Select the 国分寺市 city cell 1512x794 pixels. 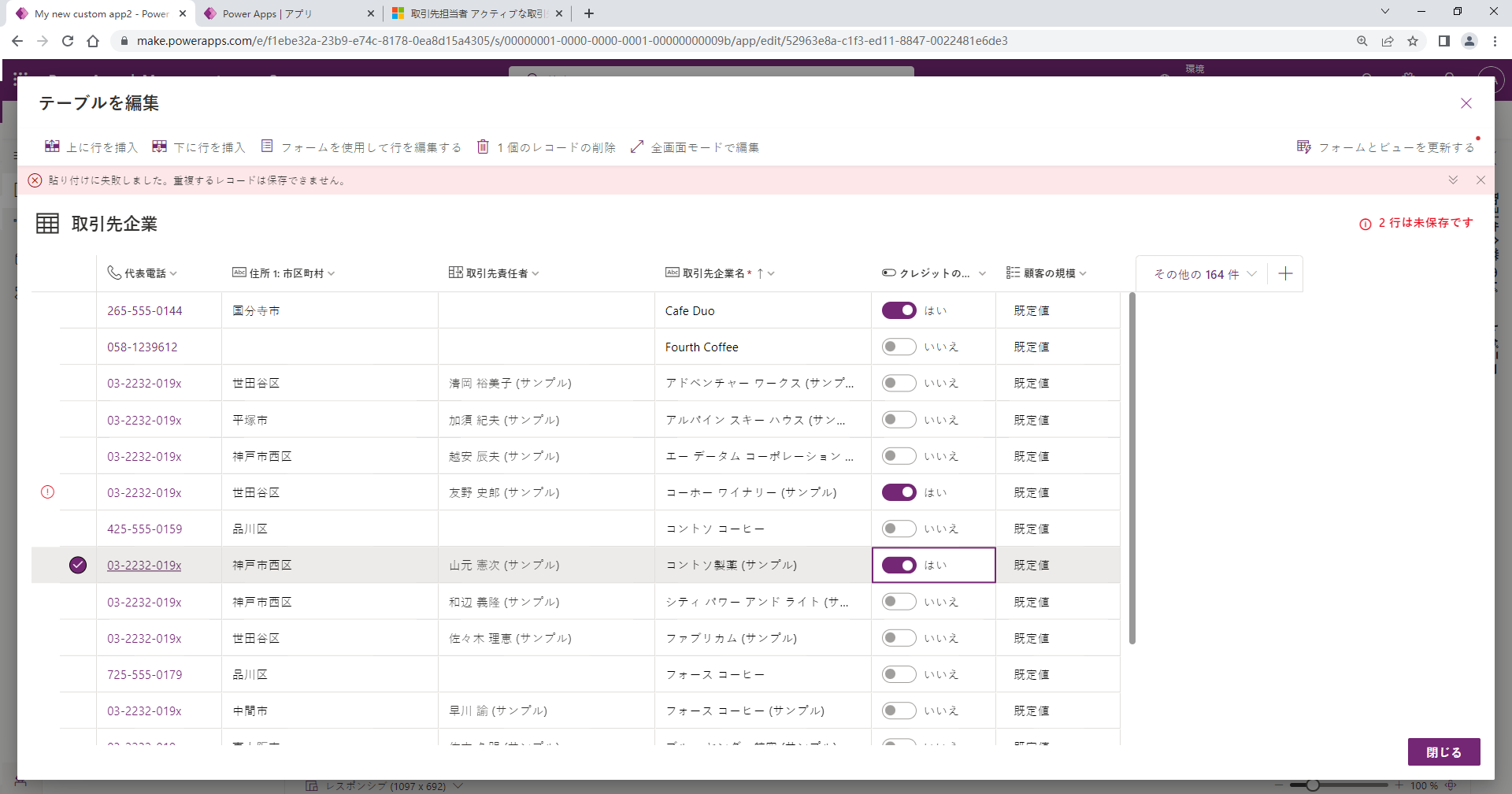pyautogui.click(x=330, y=310)
